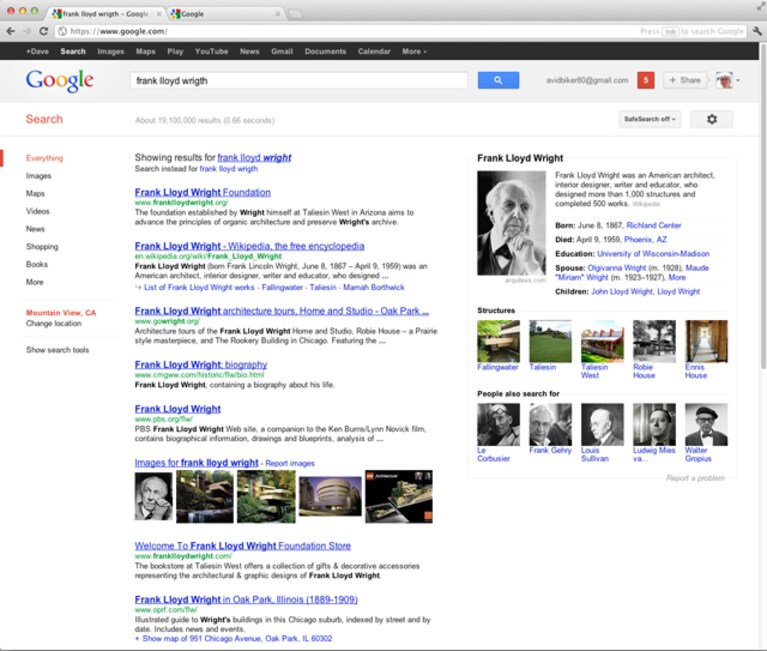The image size is (767, 651).
Task: Open the Taliesin West structure thumbnail
Action: 602,341
